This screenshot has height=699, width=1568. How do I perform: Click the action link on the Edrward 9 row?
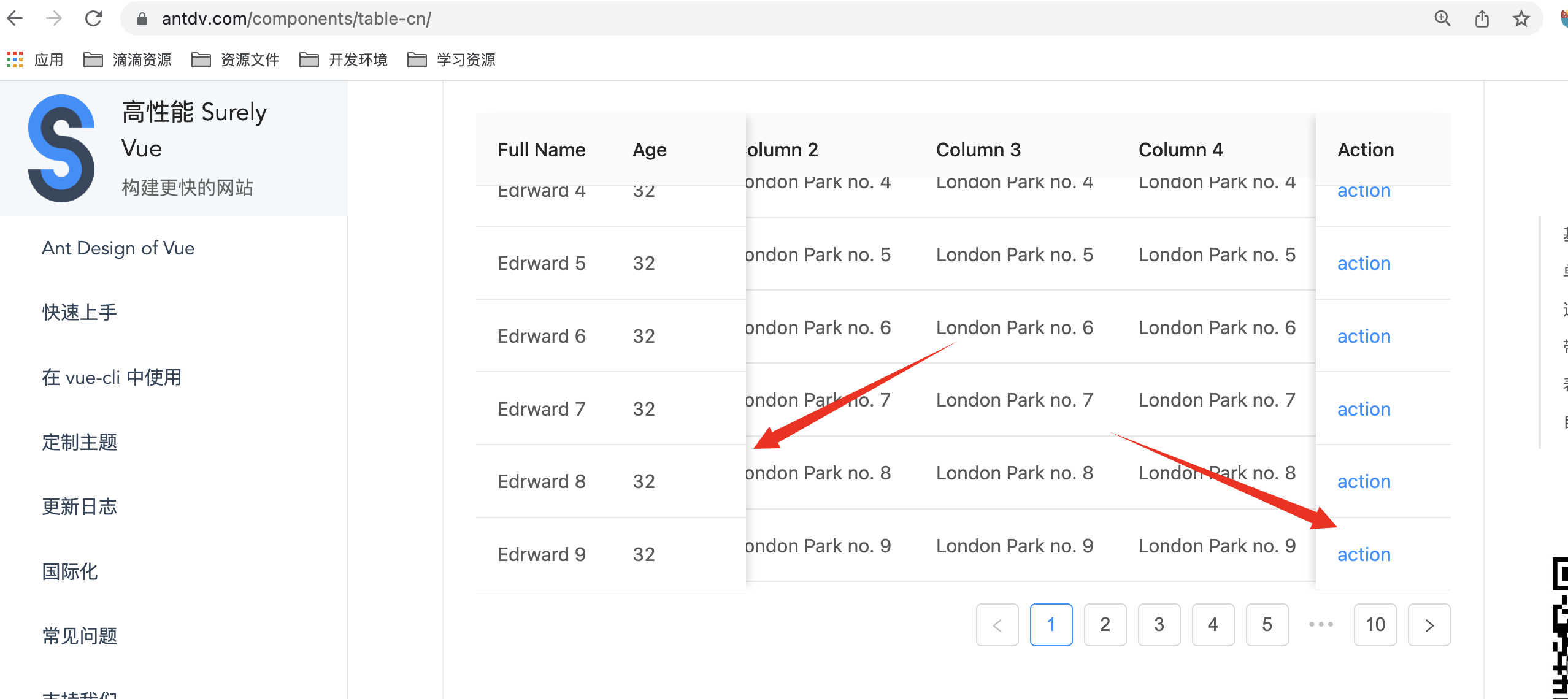click(x=1363, y=554)
